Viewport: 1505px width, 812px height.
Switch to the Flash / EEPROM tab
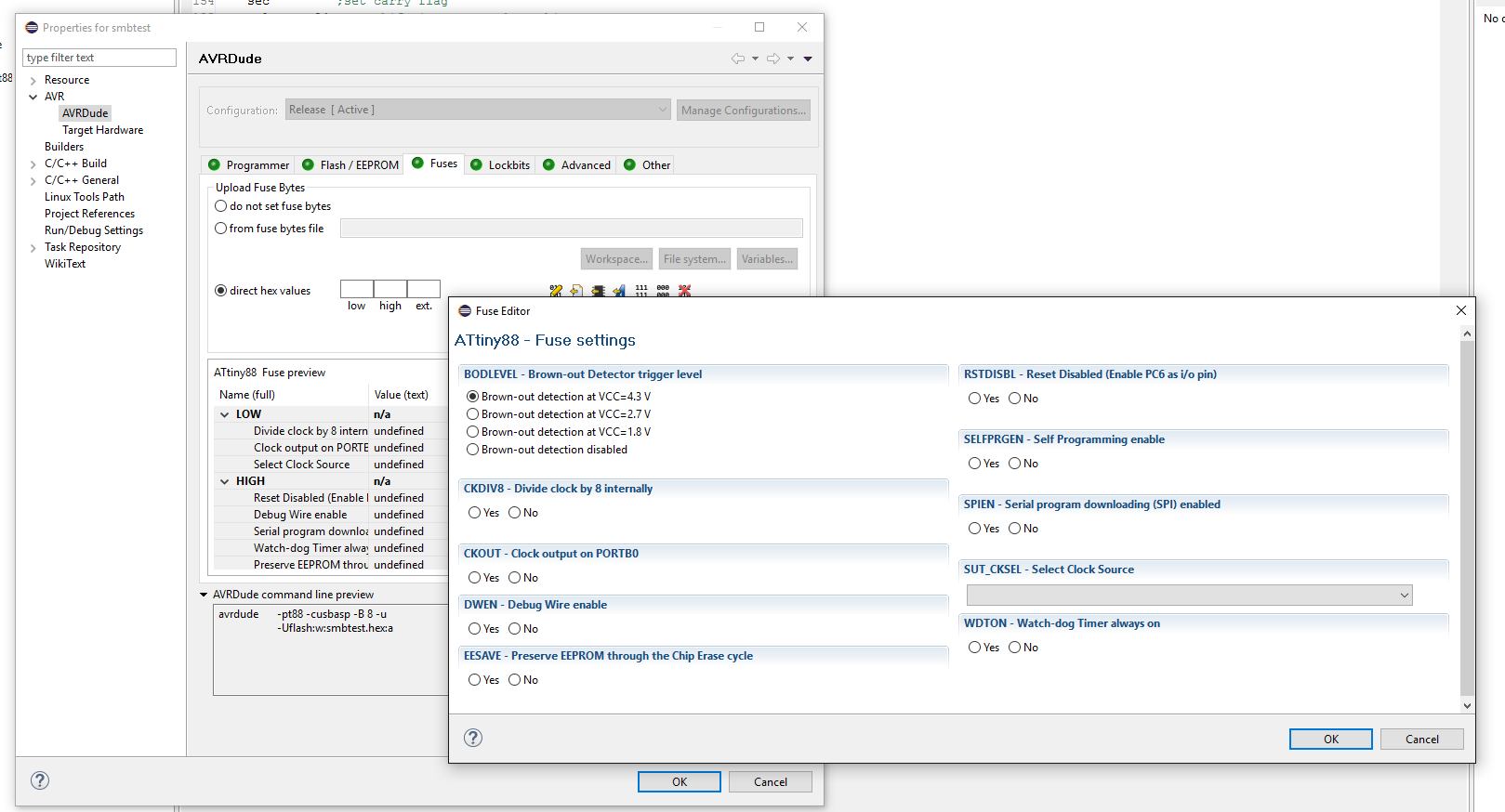(350, 165)
